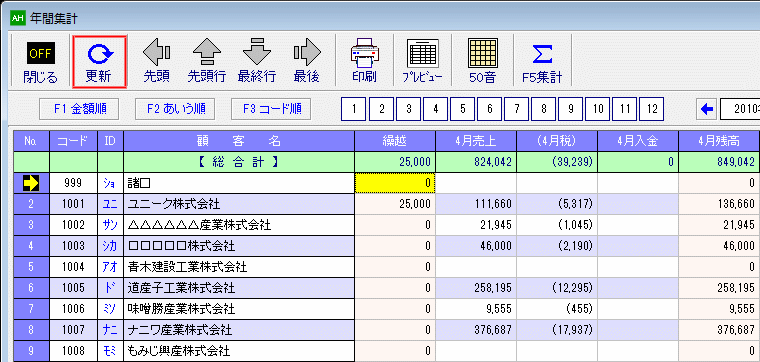Click the コード column header
The image size is (760, 362).
[73, 141]
